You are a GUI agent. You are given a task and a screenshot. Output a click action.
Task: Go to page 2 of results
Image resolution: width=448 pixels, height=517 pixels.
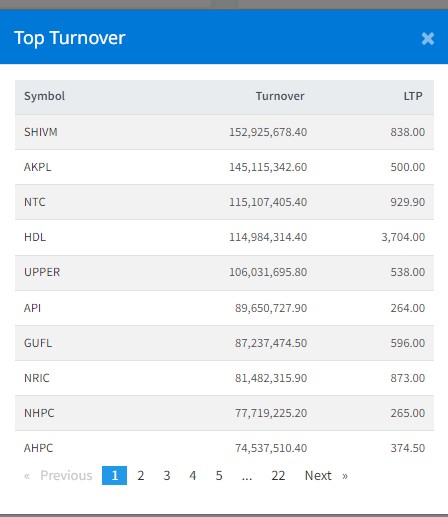pyautogui.click(x=141, y=475)
